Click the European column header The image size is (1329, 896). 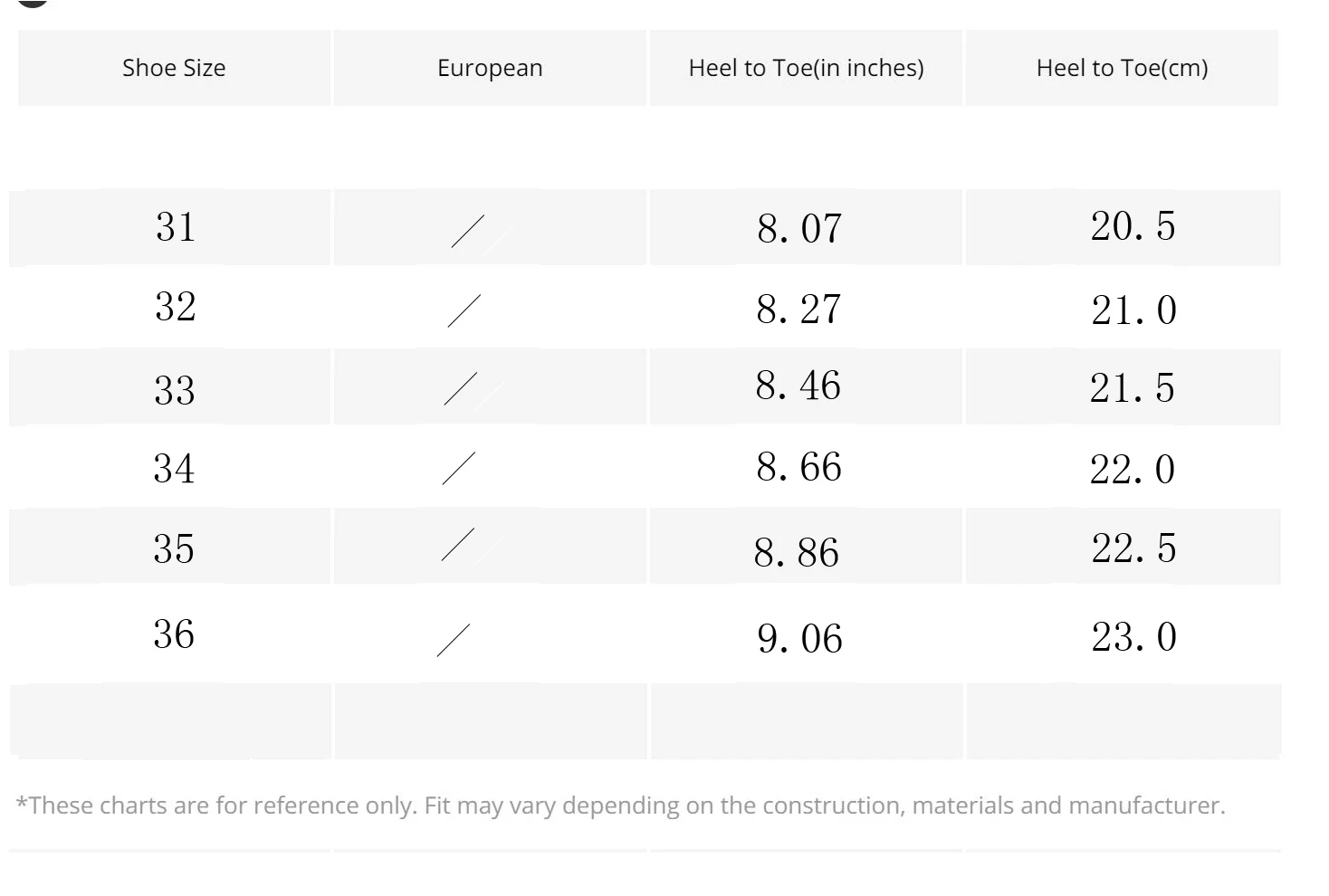490,68
